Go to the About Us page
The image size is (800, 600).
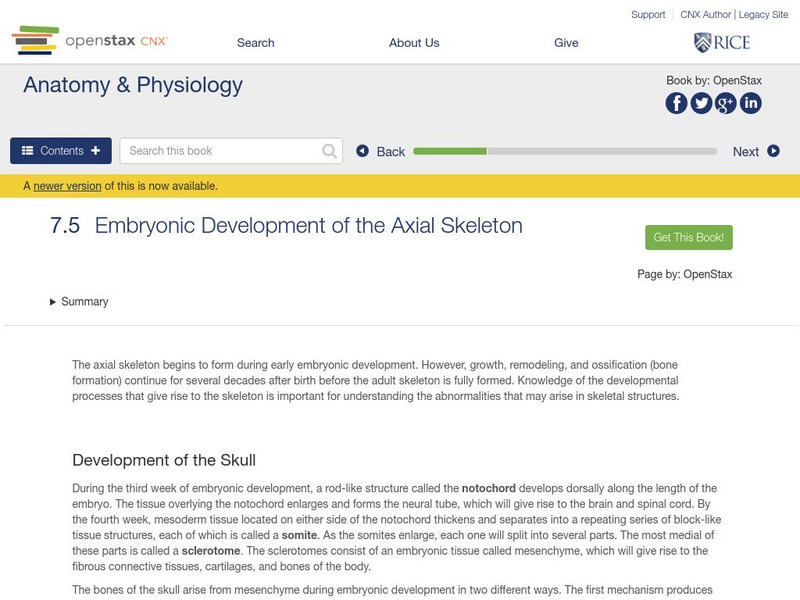[414, 43]
